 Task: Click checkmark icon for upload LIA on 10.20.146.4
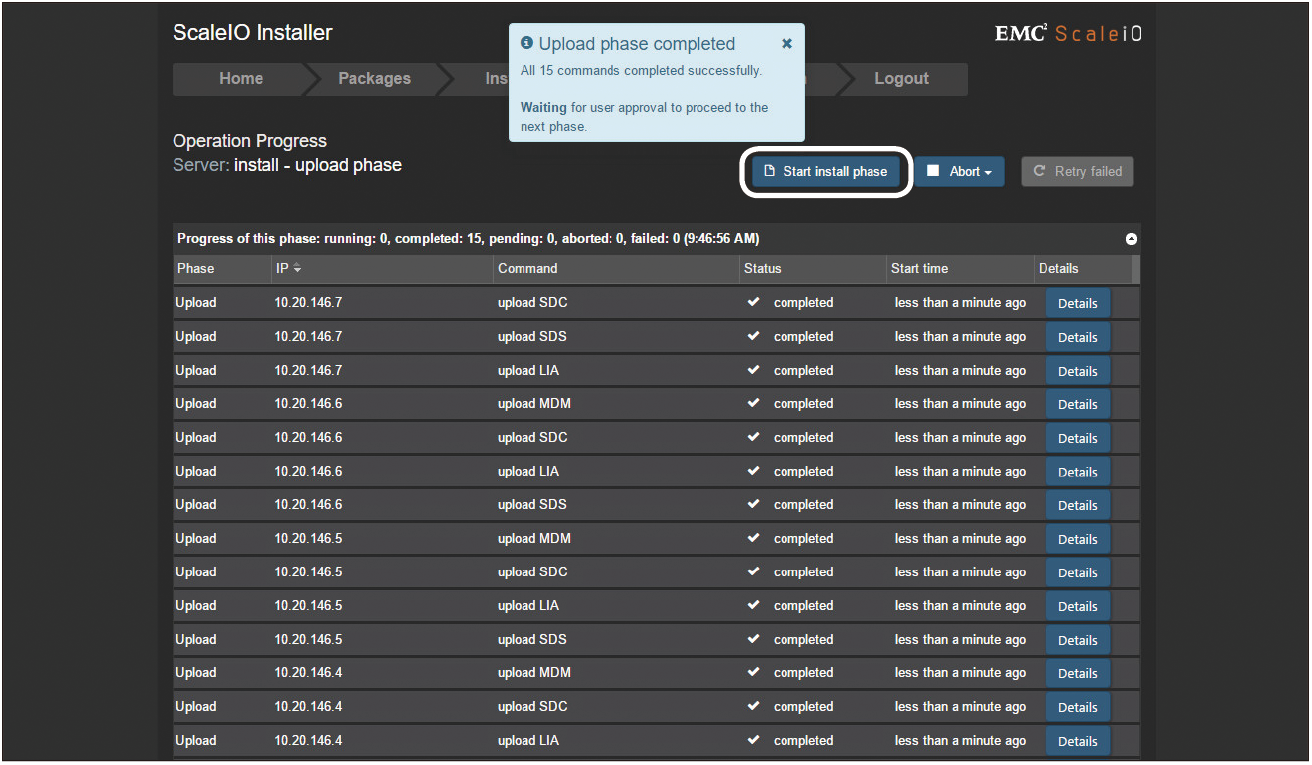point(754,740)
